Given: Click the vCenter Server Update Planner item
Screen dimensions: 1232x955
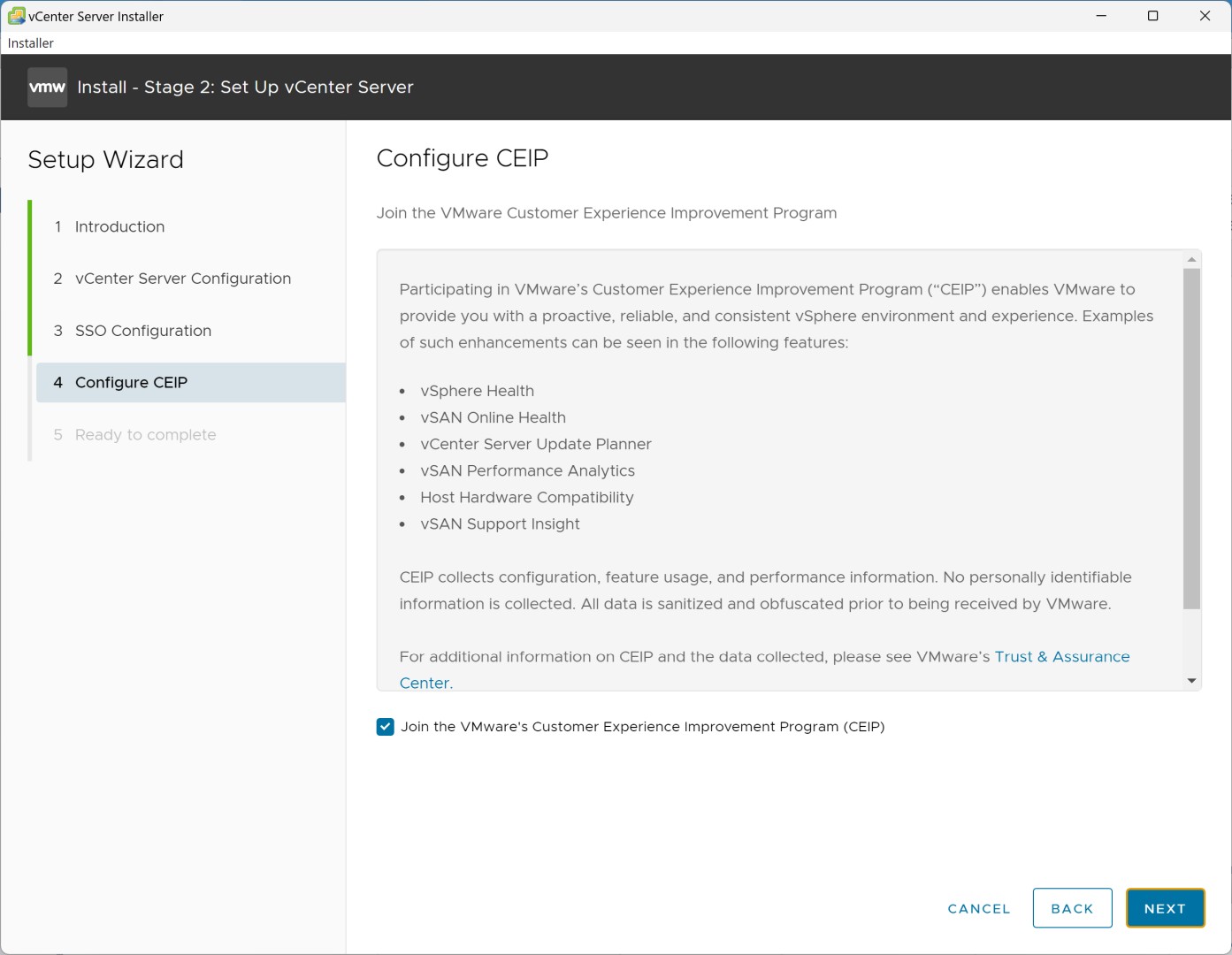Looking at the screenshot, I should pos(536,444).
